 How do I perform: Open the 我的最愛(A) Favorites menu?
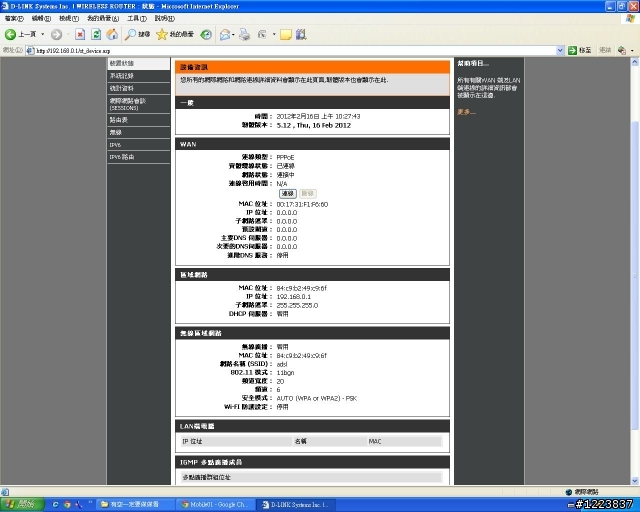tap(103, 18)
